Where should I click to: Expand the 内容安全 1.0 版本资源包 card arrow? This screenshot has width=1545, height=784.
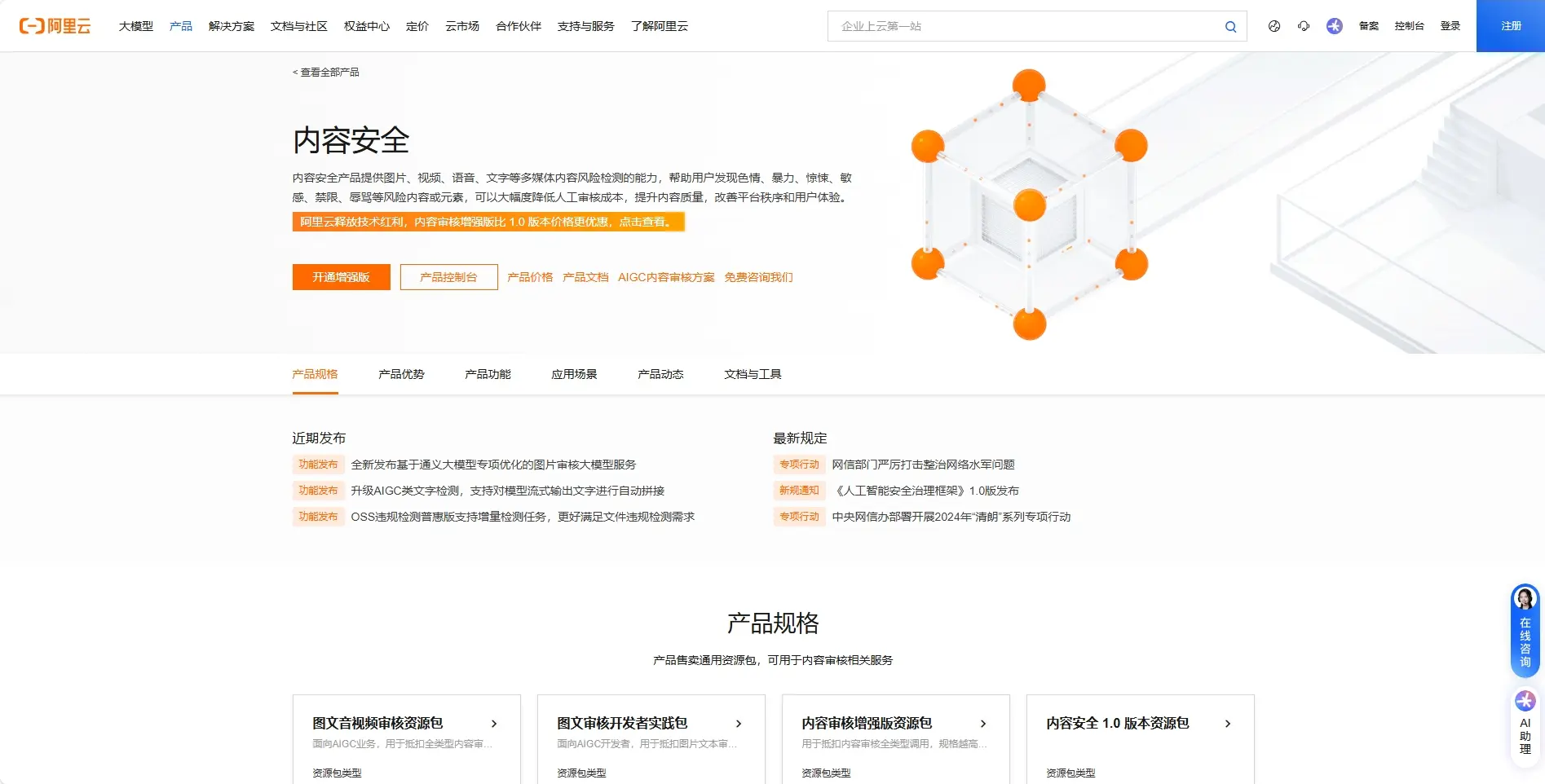pyautogui.click(x=1228, y=724)
